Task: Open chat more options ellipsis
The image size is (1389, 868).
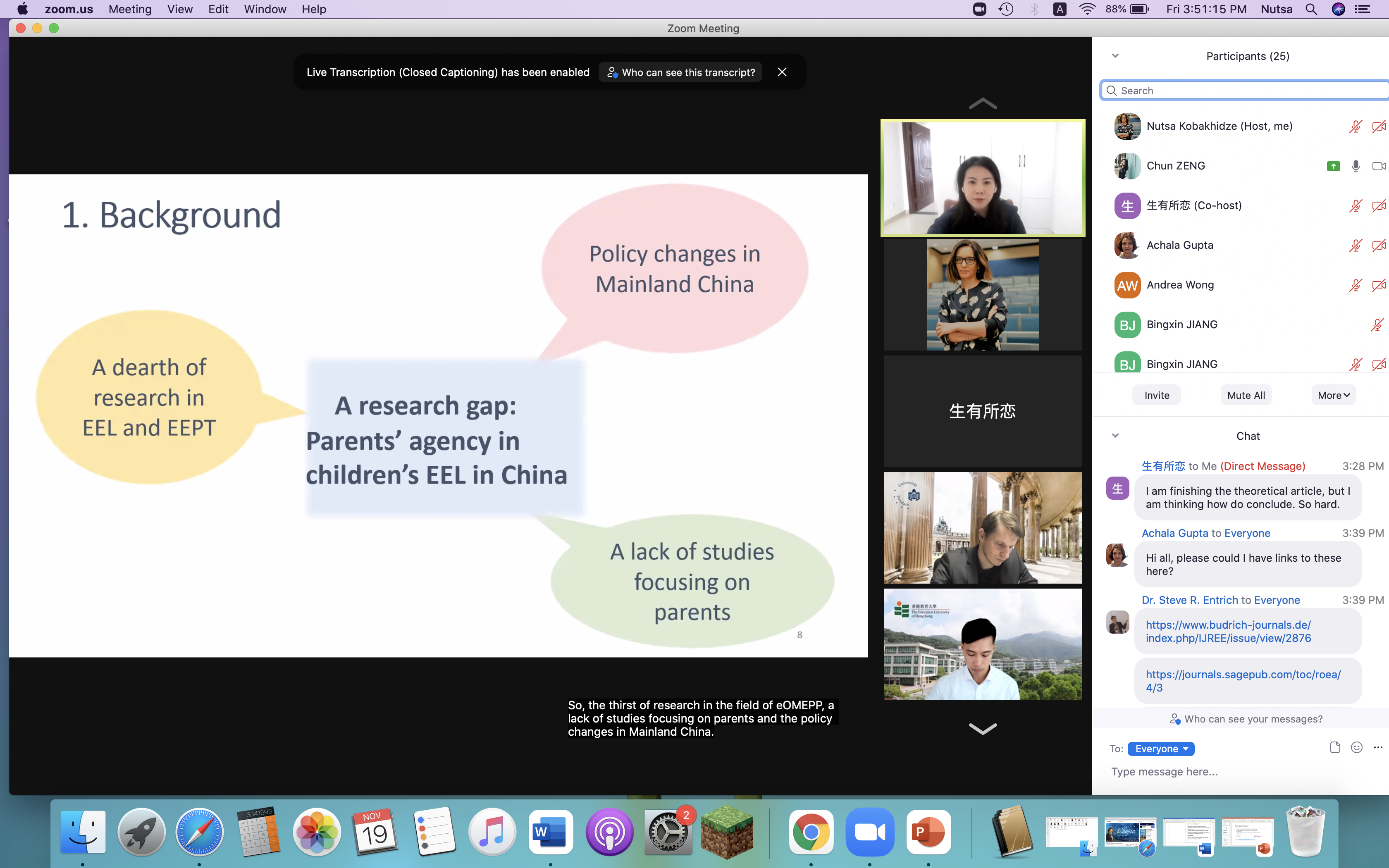Action: (1377, 747)
